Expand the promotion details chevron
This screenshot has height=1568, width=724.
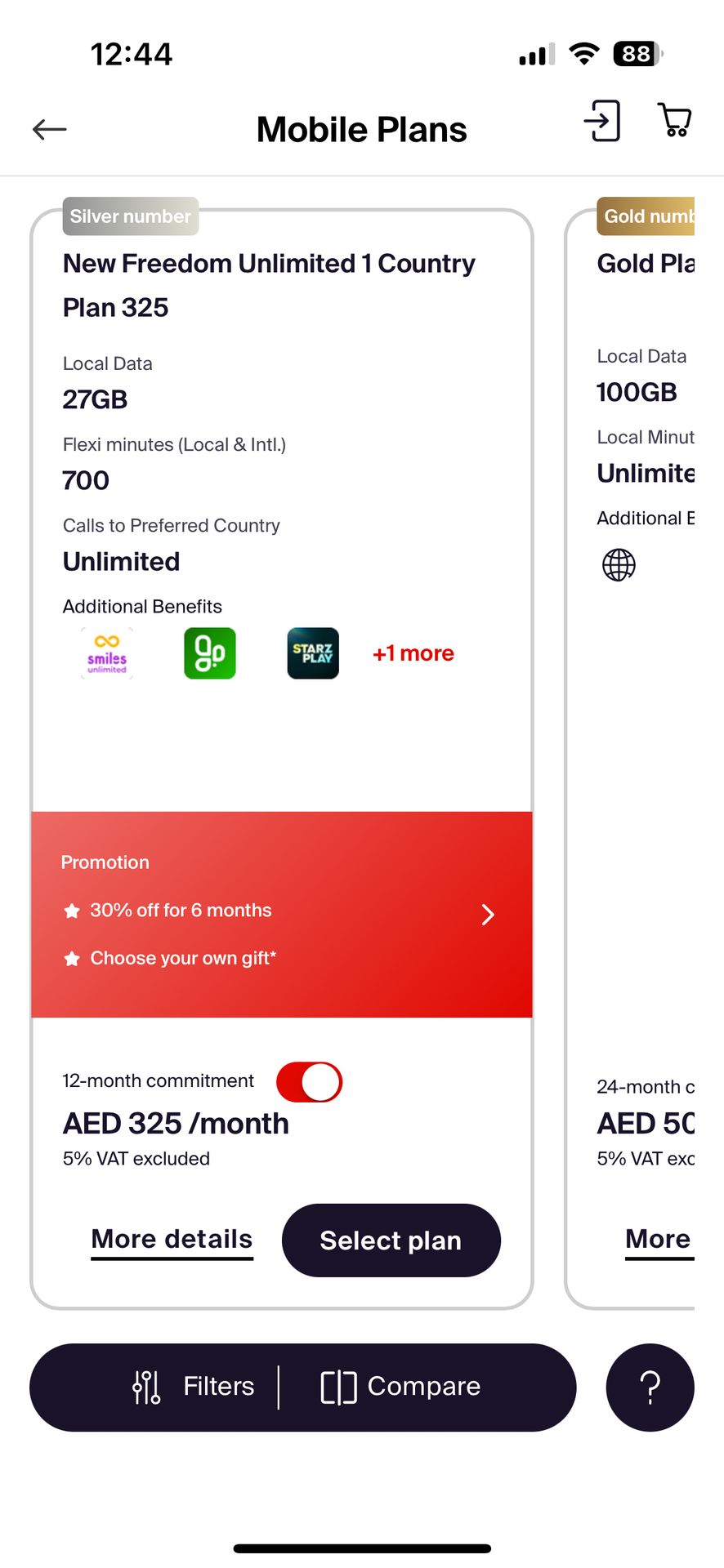pyautogui.click(x=488, y=915)
